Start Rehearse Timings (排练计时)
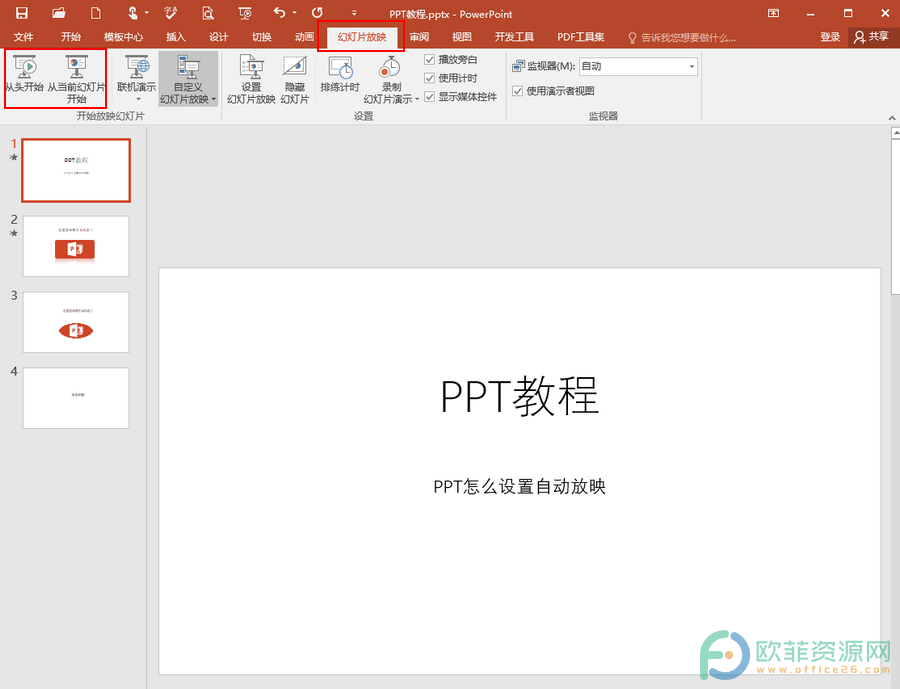Viewport: 900px width, 689px height. pyautogui.click(x=340, y=73)
